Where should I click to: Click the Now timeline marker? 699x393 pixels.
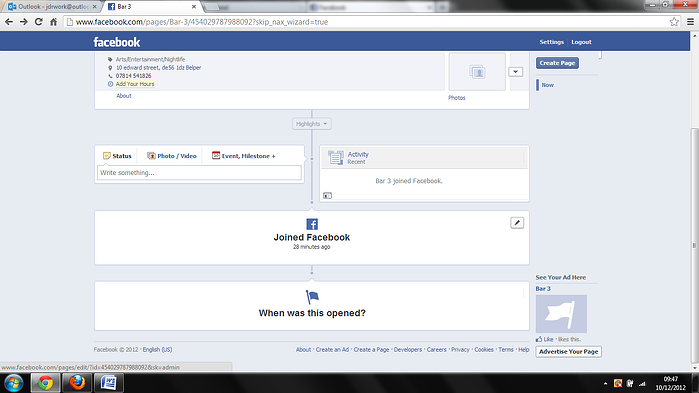pyautogui.click(x=547, y=85)
